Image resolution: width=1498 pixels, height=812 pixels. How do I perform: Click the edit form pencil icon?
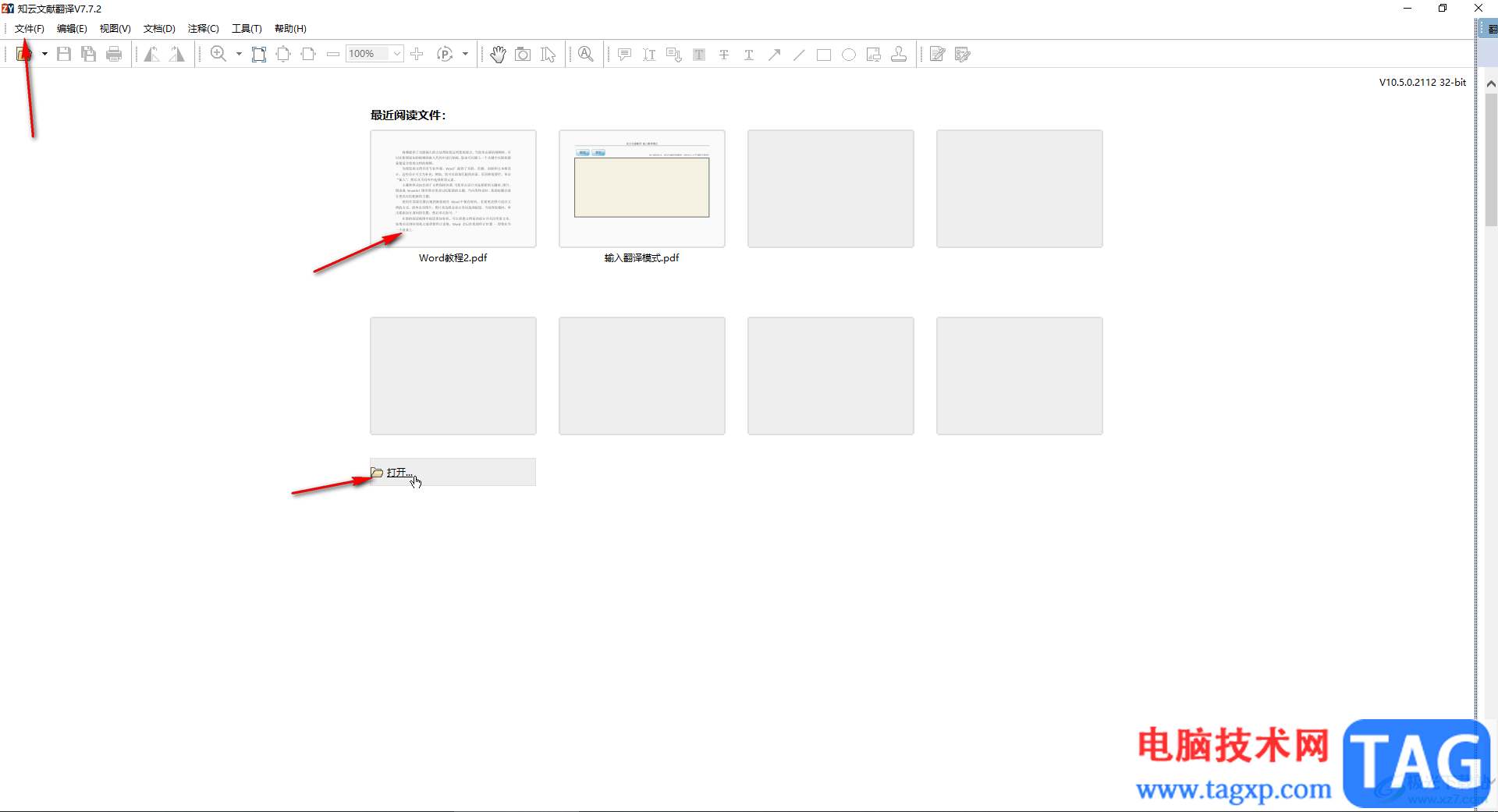click(x=937, y=54)
